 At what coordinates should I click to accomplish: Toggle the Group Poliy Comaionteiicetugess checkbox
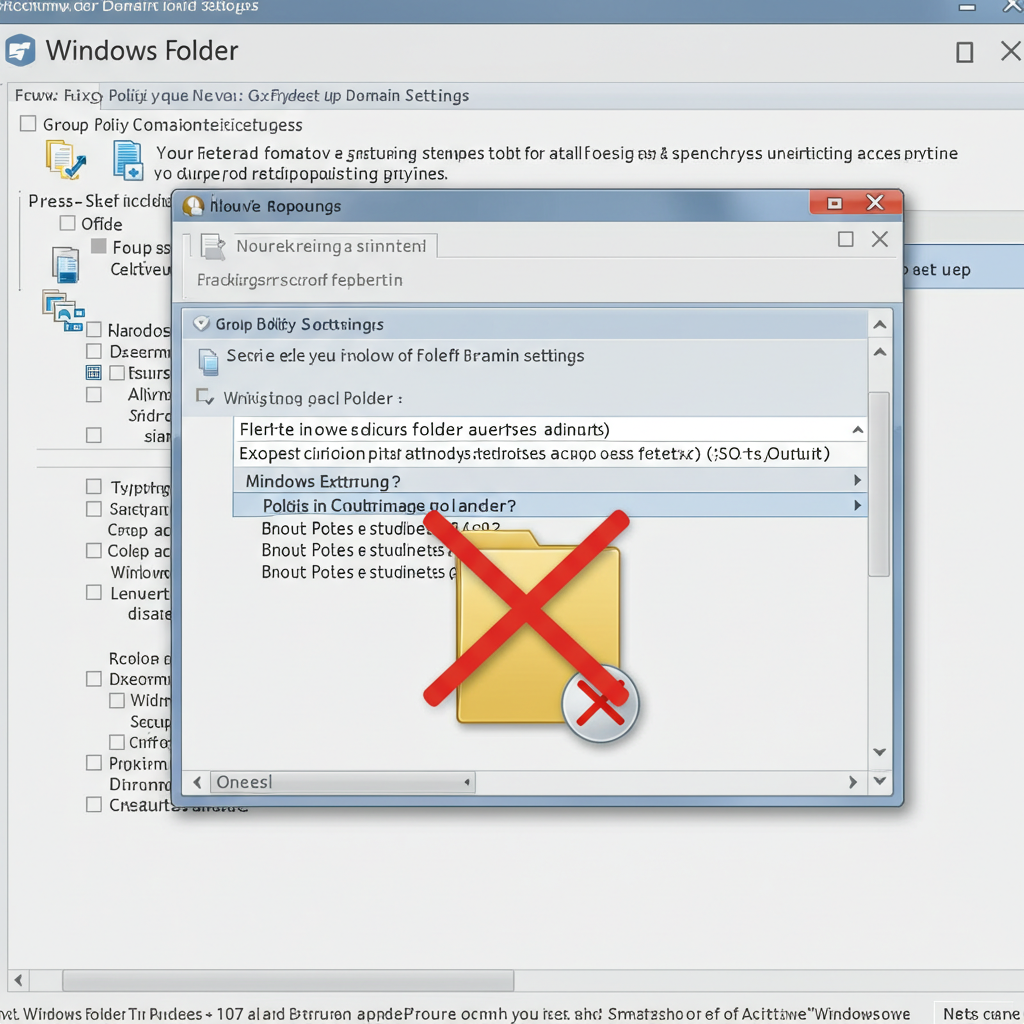coord(28,123)
